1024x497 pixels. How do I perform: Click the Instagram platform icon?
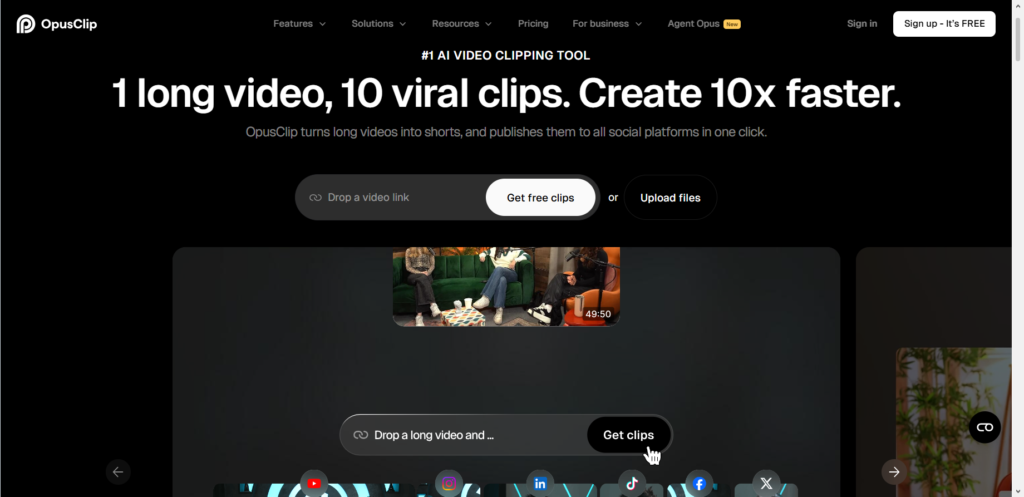(x=450, y=483)
